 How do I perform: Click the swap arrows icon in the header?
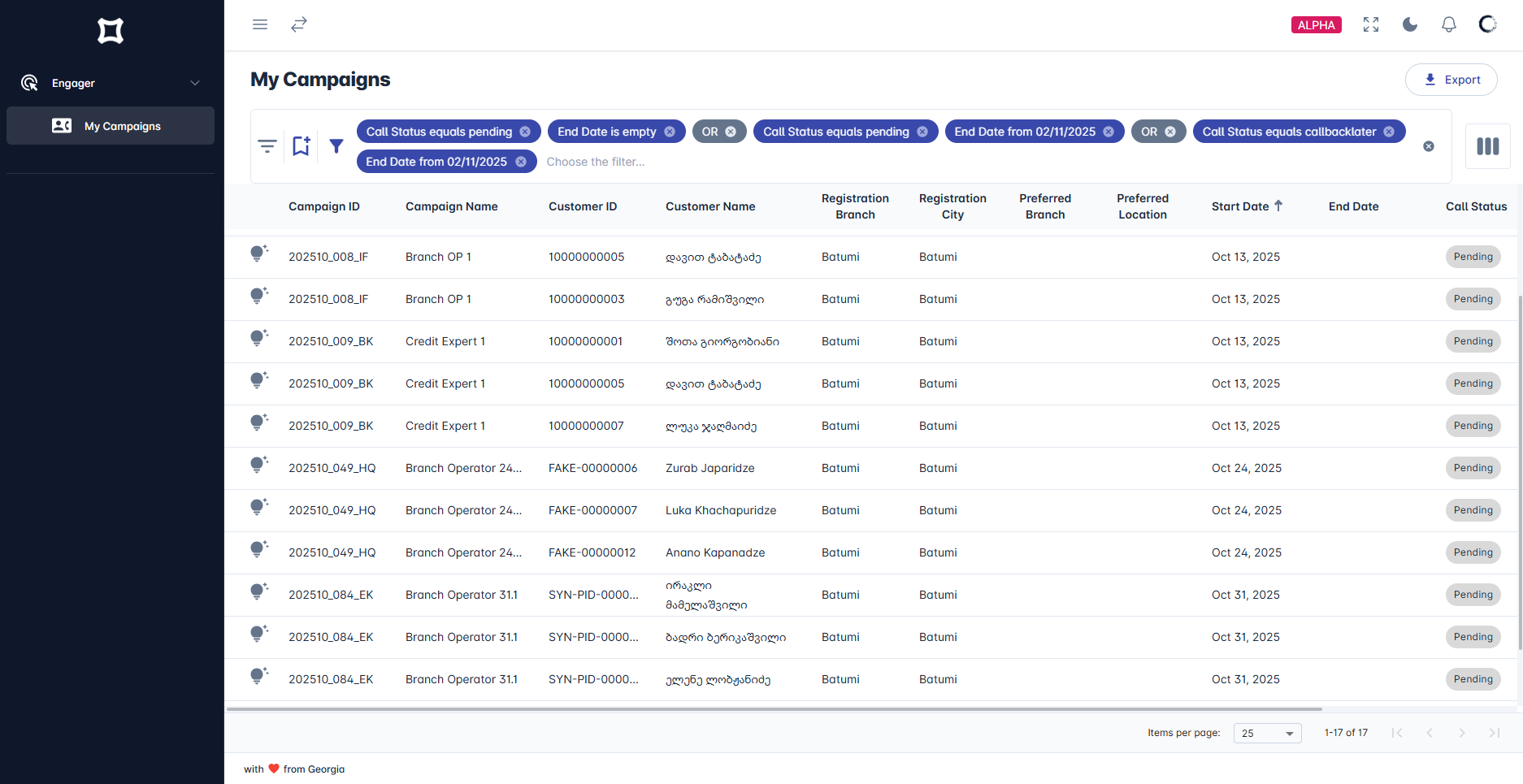(299, 24)
